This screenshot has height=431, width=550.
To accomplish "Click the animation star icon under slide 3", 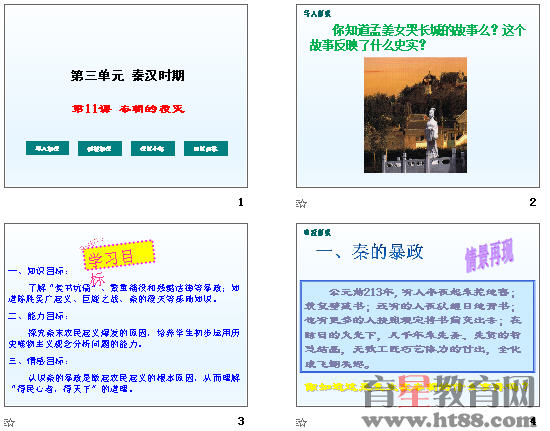I will tap(9, 422).
